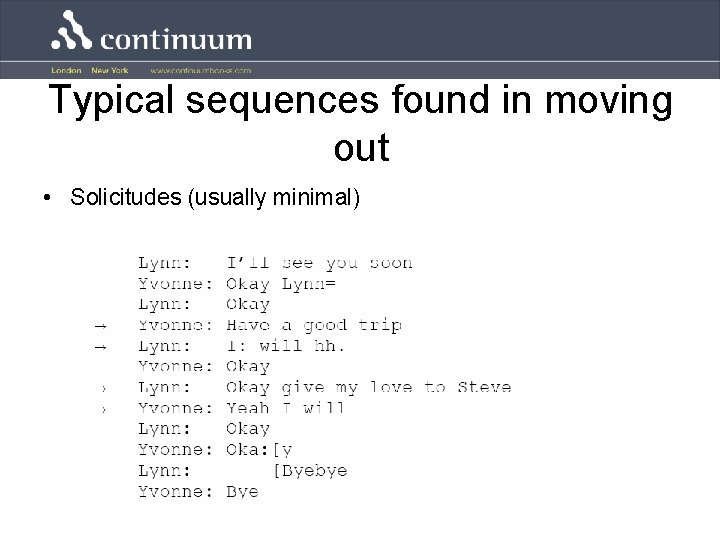Click the Continuum logo icon
The width and height of the screenshot is (720, 540).
[72, 30]
